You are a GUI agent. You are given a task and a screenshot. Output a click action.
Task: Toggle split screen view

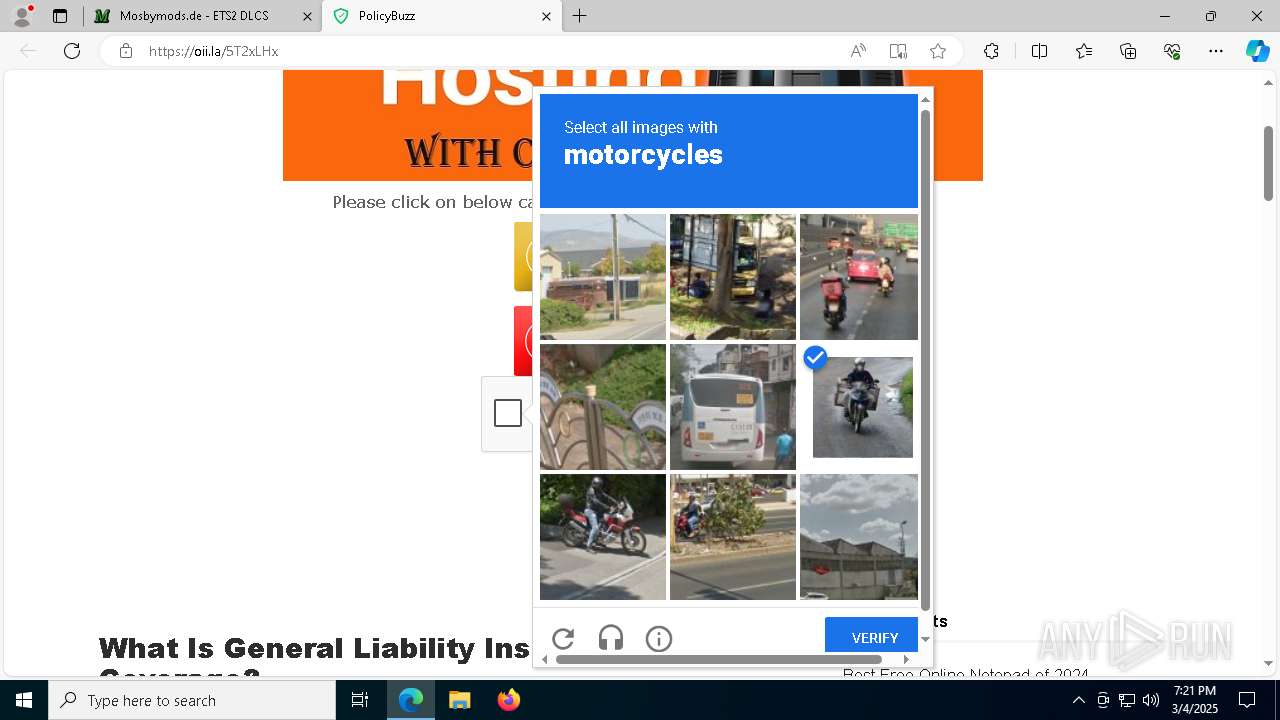tap(1039, 51)
